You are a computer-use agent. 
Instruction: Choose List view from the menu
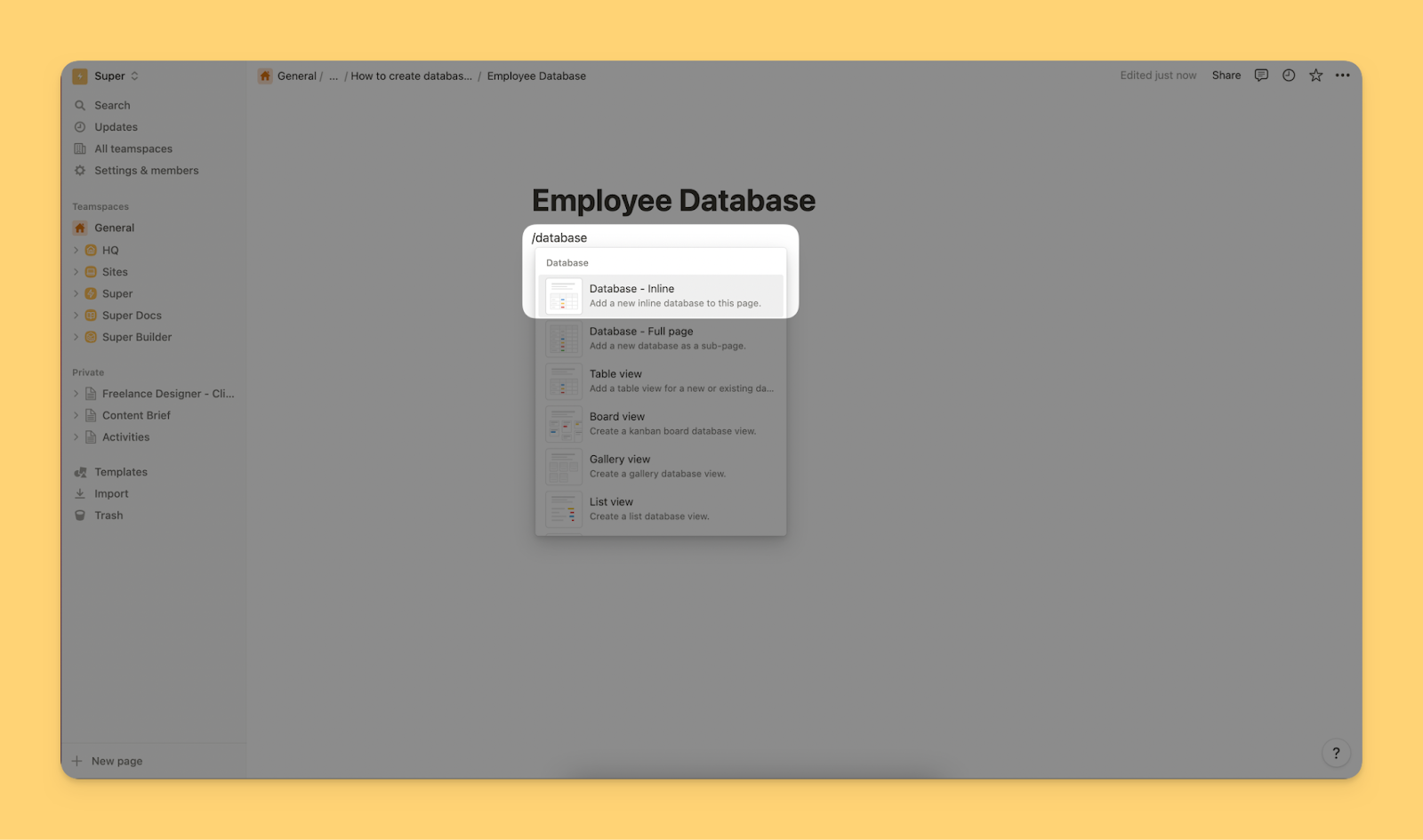point(661,509)
